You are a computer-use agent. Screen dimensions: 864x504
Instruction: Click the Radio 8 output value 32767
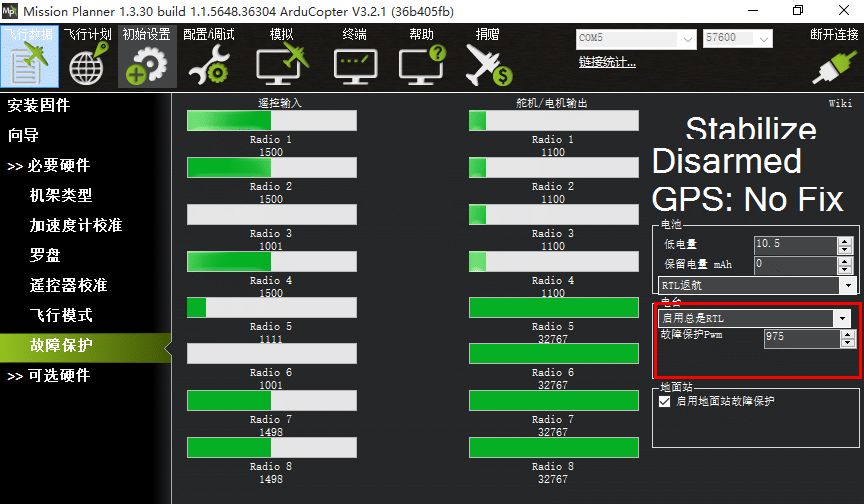(x=553, y=479)
